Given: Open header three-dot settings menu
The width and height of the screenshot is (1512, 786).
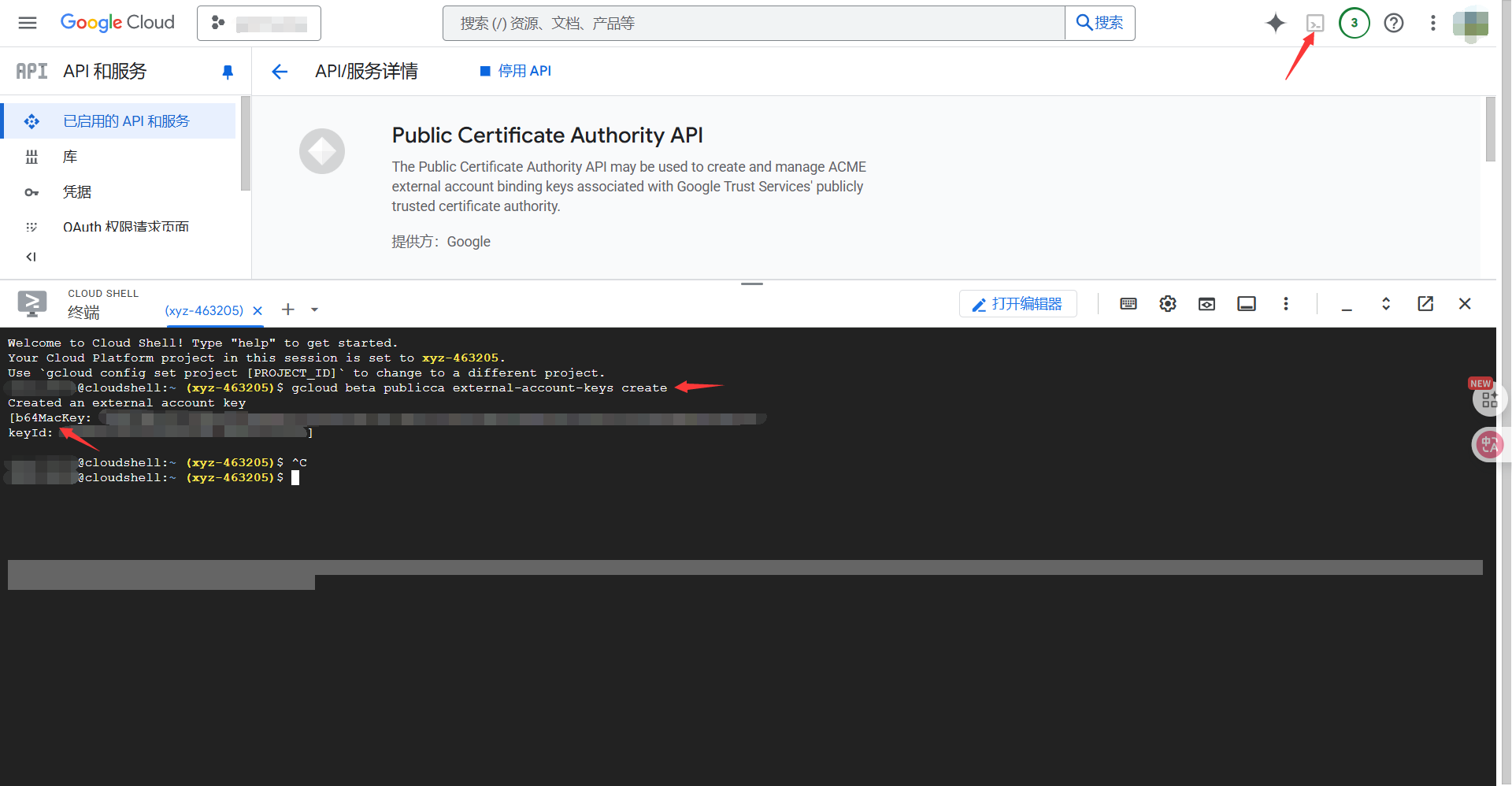Looking at the screenshot, I should pyautogui.click(x=1433, y=23).
